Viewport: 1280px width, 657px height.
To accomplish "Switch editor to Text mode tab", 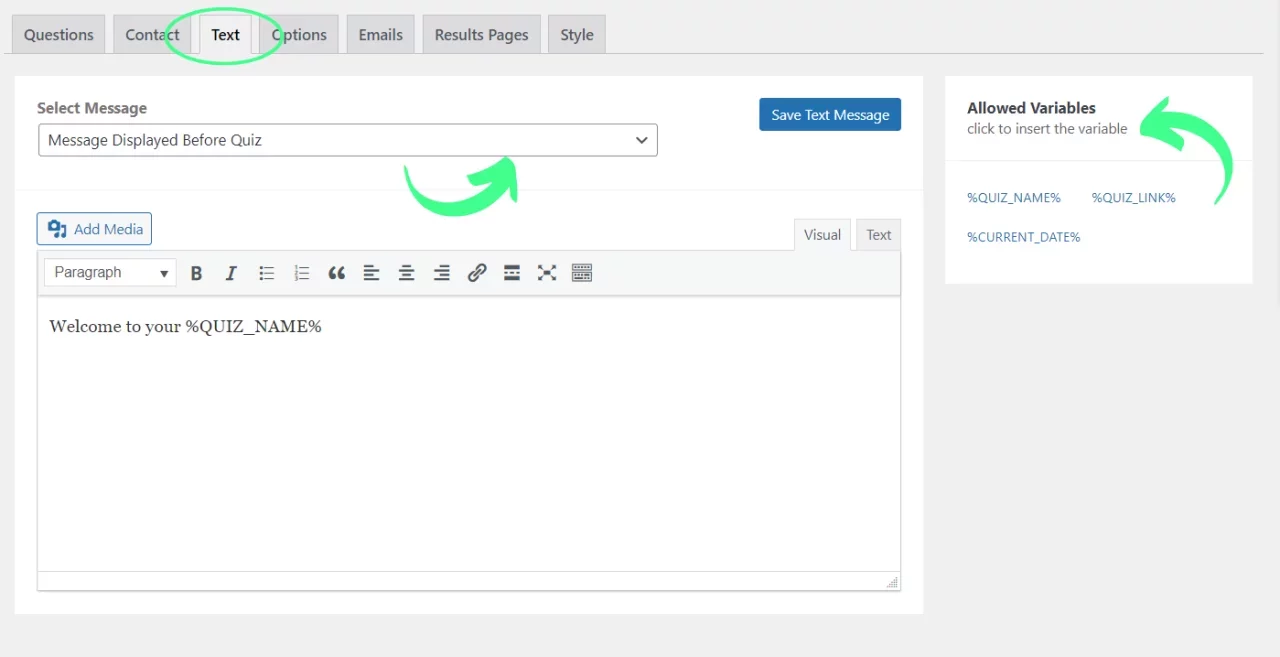I will tap(878, 235).
